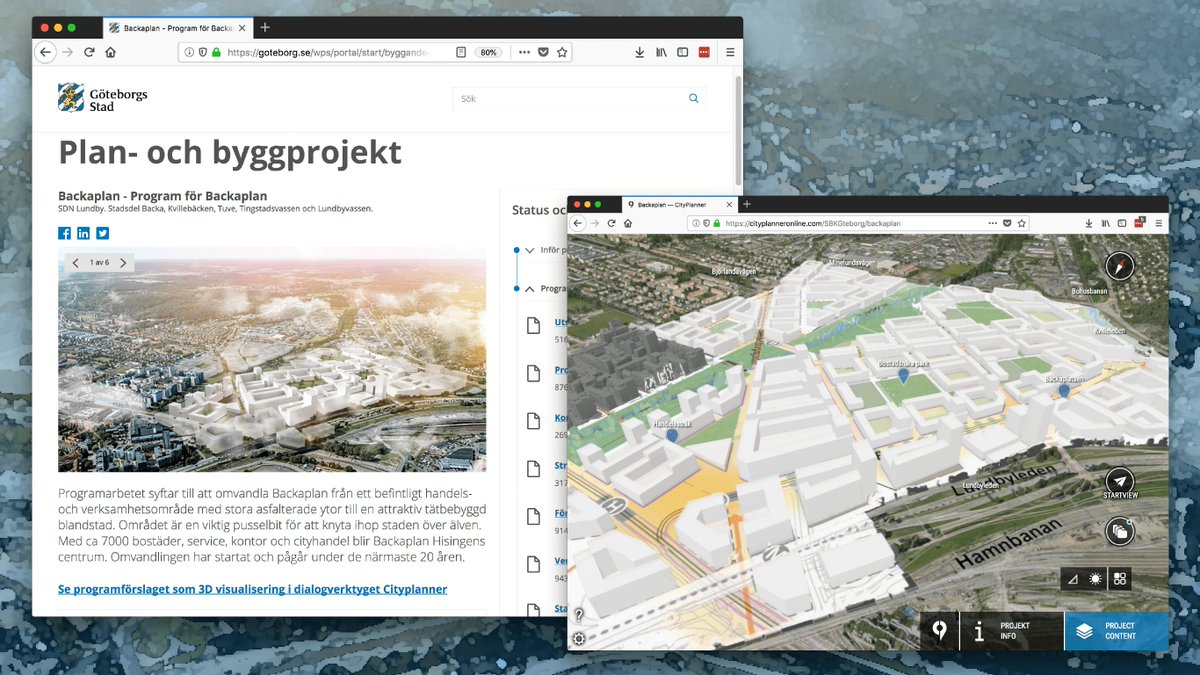
Task: Toggle sidebar in CityPlanner browser window
Action: click(1122, 223)
